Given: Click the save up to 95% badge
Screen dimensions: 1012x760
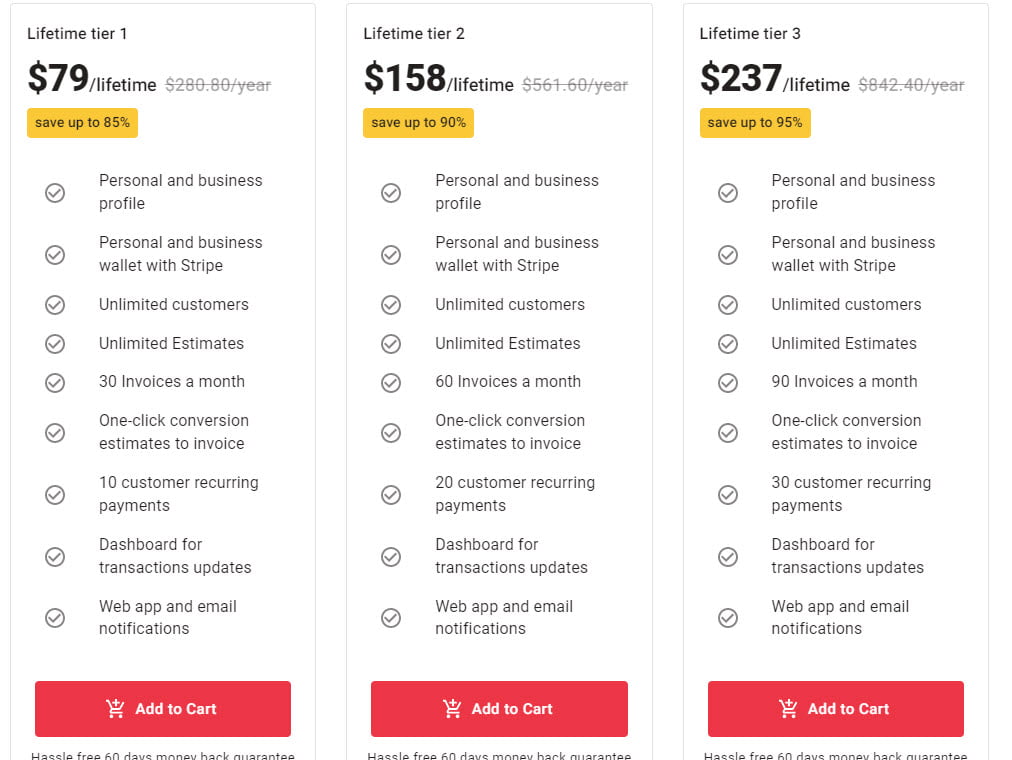Looking at the screenshot, I should 755,122.
